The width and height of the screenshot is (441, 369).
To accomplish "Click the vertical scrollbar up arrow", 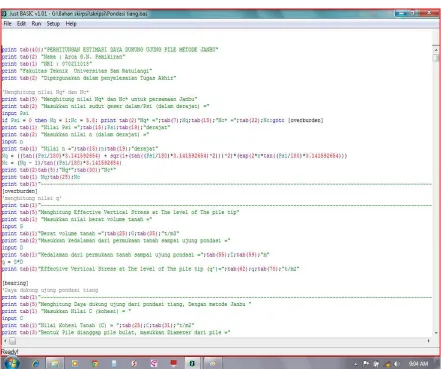I will [436, 50].
